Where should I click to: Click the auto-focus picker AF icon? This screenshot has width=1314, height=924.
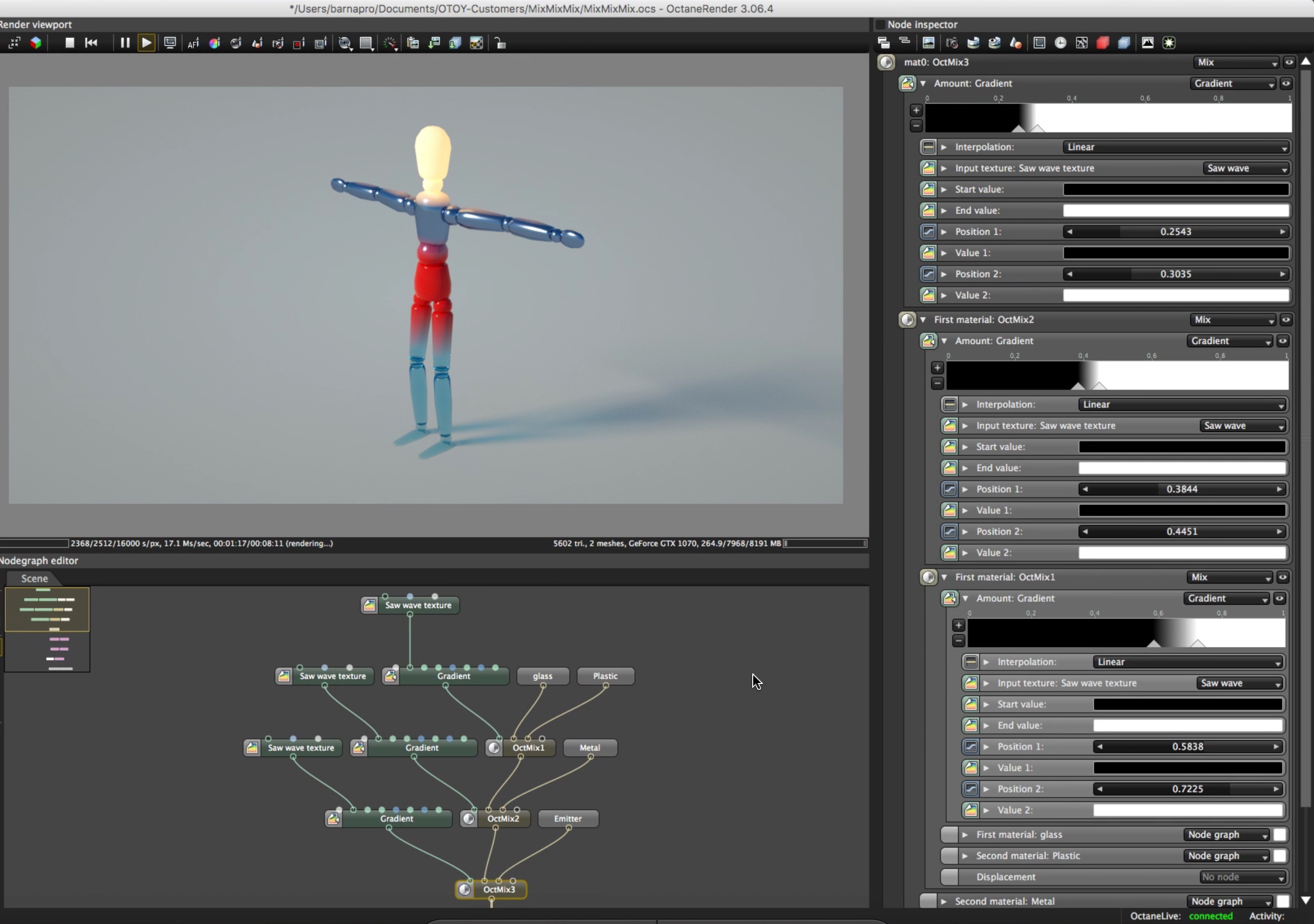193,43
